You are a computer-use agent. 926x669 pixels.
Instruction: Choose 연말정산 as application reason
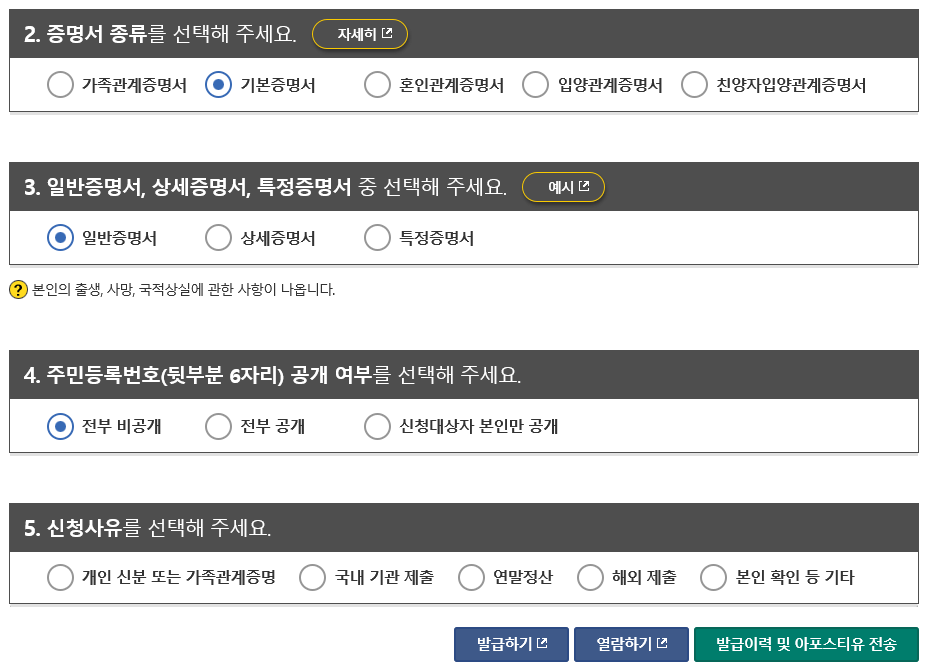click(471, 577)
